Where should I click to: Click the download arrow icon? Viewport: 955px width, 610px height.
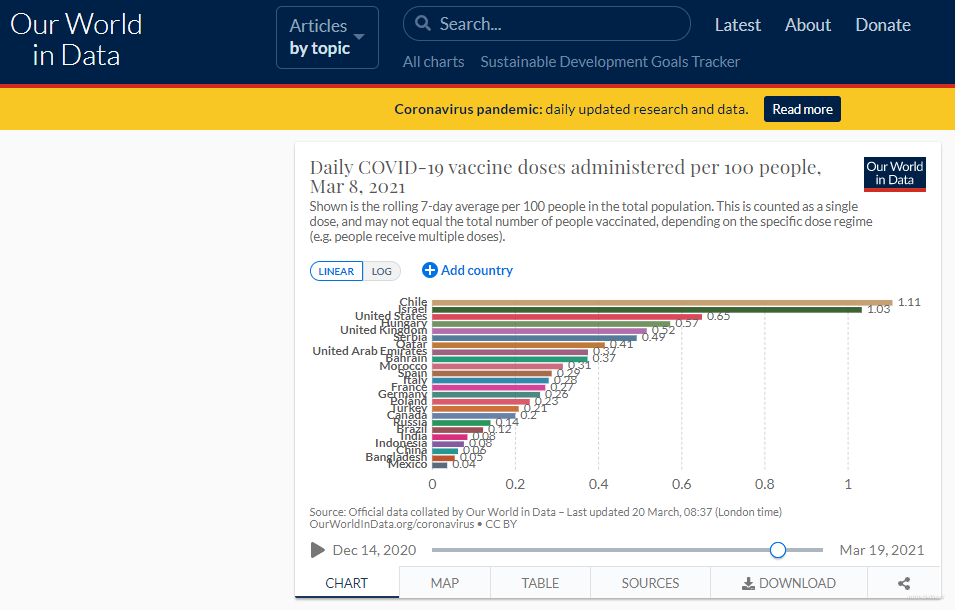pyautogui.click(x=748, y=583)
